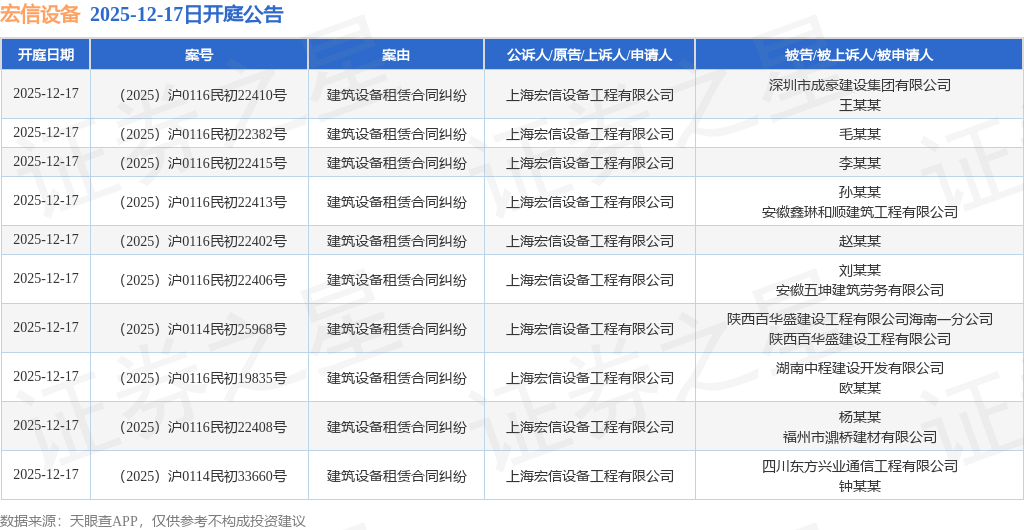Click defendant 福州市淵桥建材有限公司

point(859,437)
